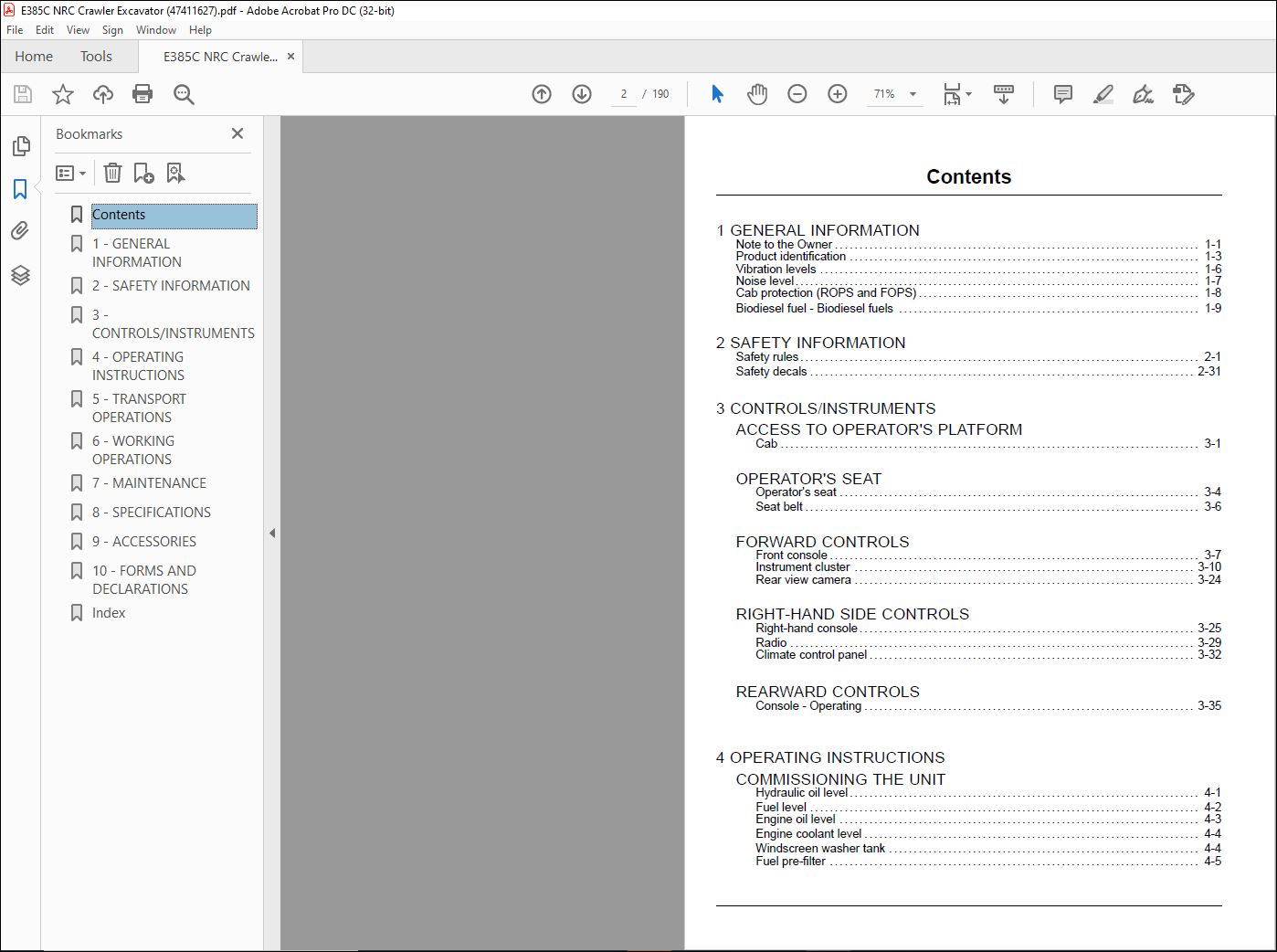This screenshot has width=1277, height=952.
Task: Open the Help menu
Action: [200, 30]
